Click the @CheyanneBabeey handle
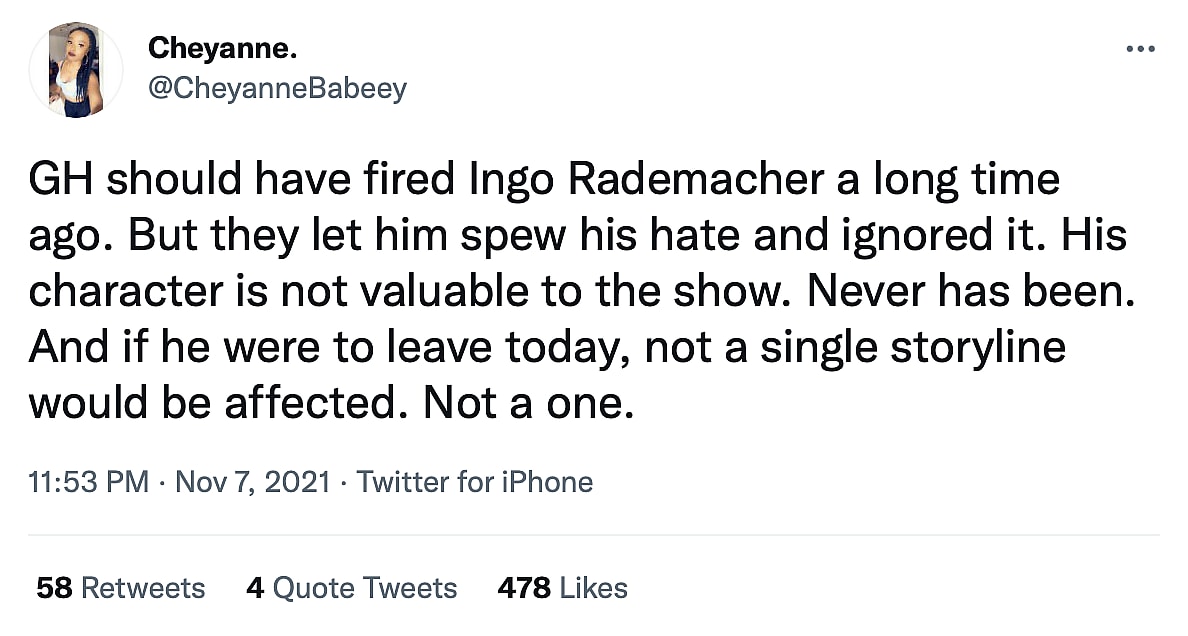Viewport: 1188px width, 636px height. tap(277, 88)
